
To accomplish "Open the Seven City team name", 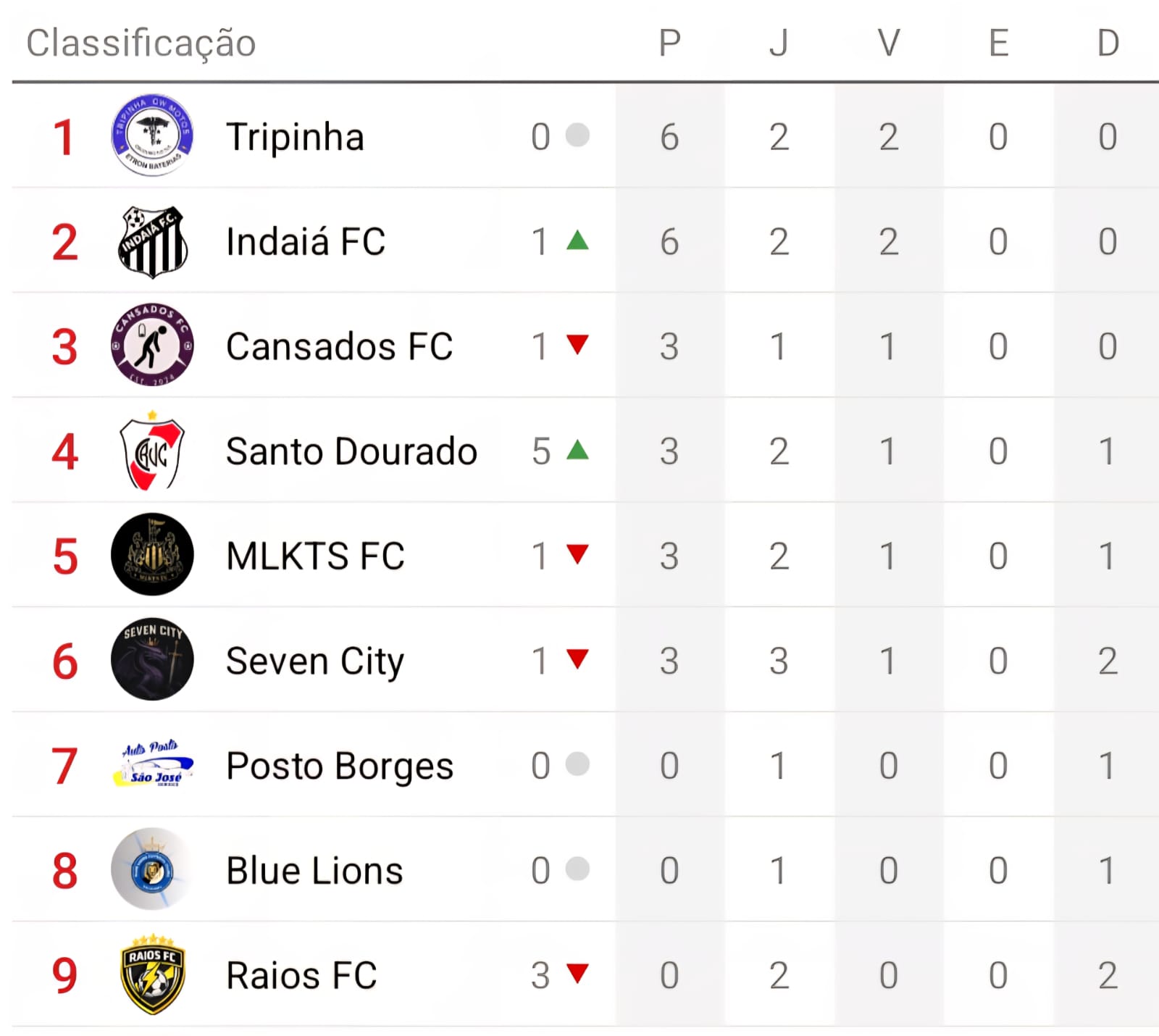I will pyautogui.click(x=315, y=661).
